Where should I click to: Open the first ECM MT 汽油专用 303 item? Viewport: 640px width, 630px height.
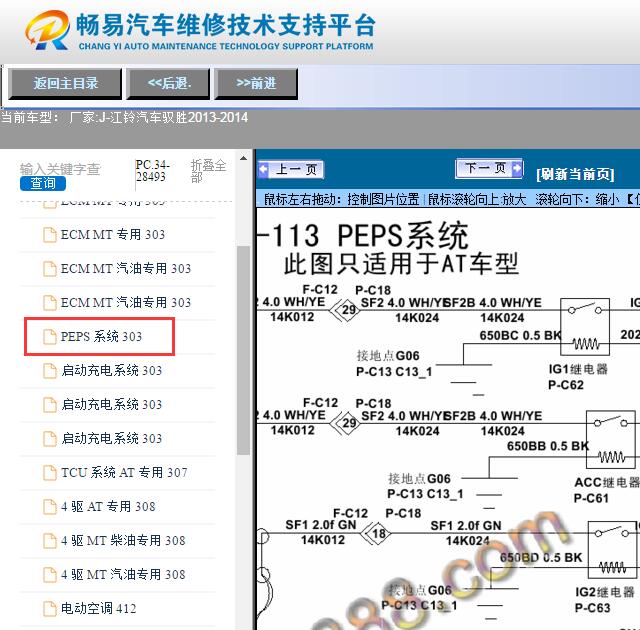[126, 268]
